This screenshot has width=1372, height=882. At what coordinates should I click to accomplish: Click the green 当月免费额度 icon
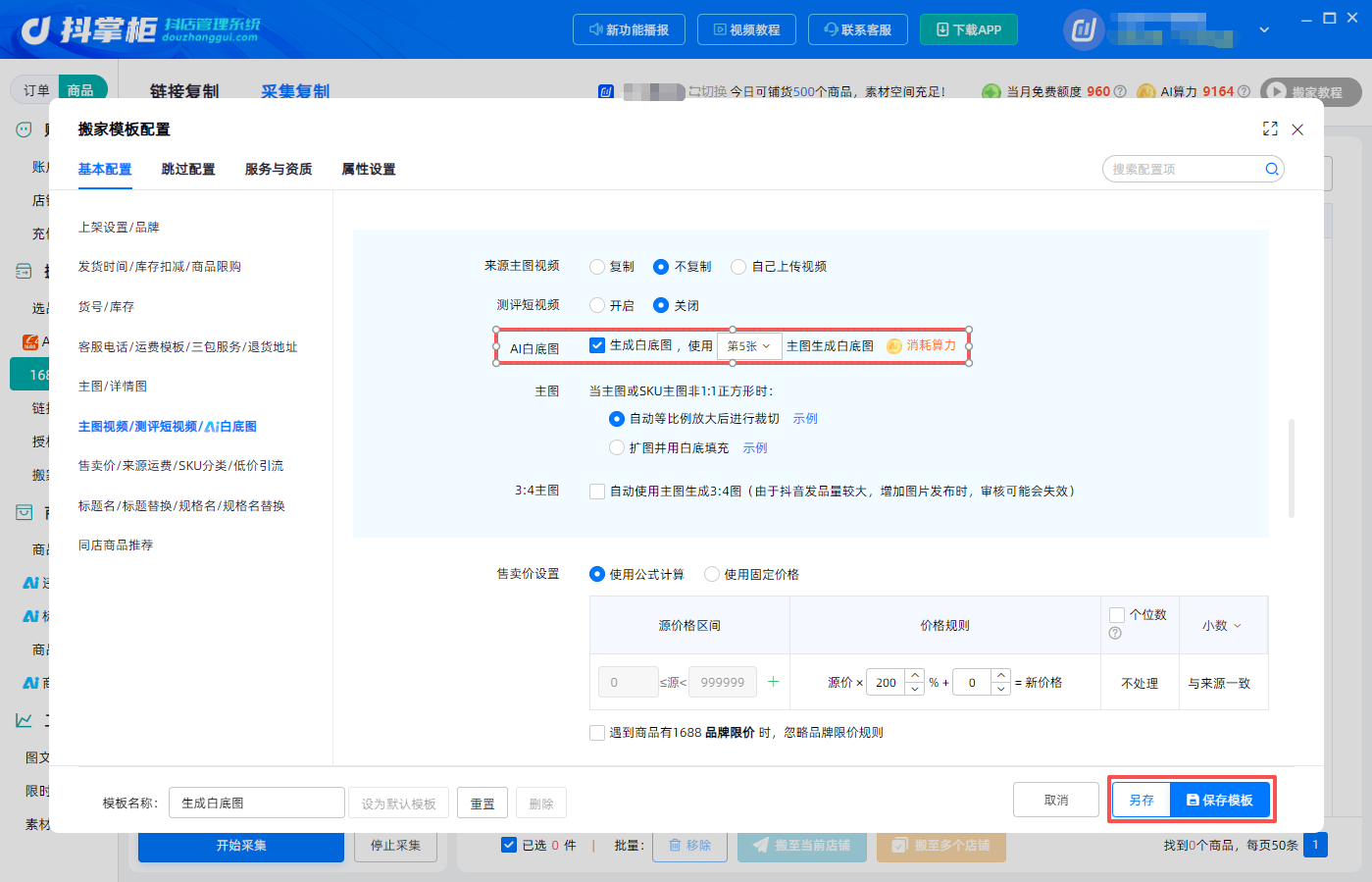pyautogui.click(x=991, y=91)
